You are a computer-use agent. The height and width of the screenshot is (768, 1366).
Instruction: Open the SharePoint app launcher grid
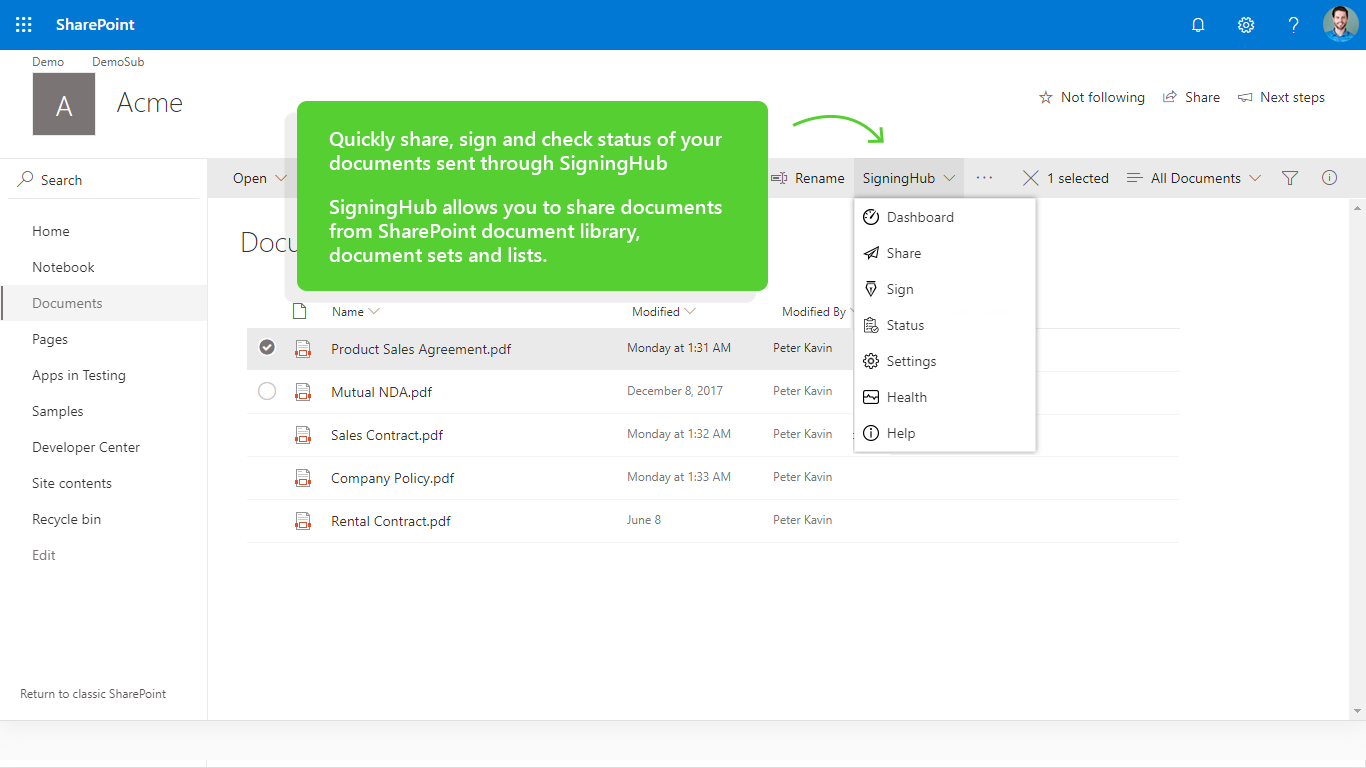(24, 25)
